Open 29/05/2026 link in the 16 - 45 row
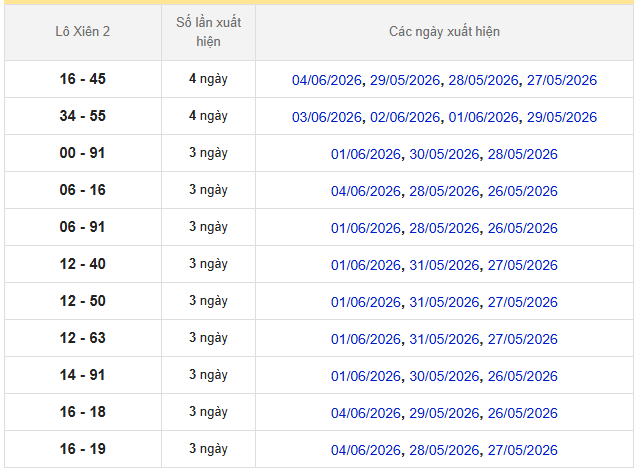Screen dimensions: 639x473 (405, 80)
